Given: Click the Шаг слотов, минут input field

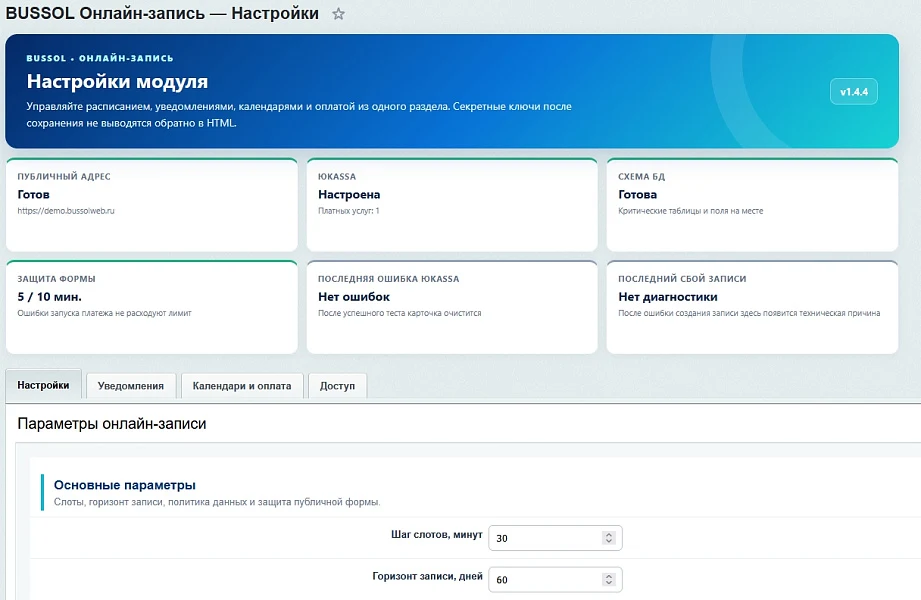Looking at the screenshot, I should click(555, 538).
